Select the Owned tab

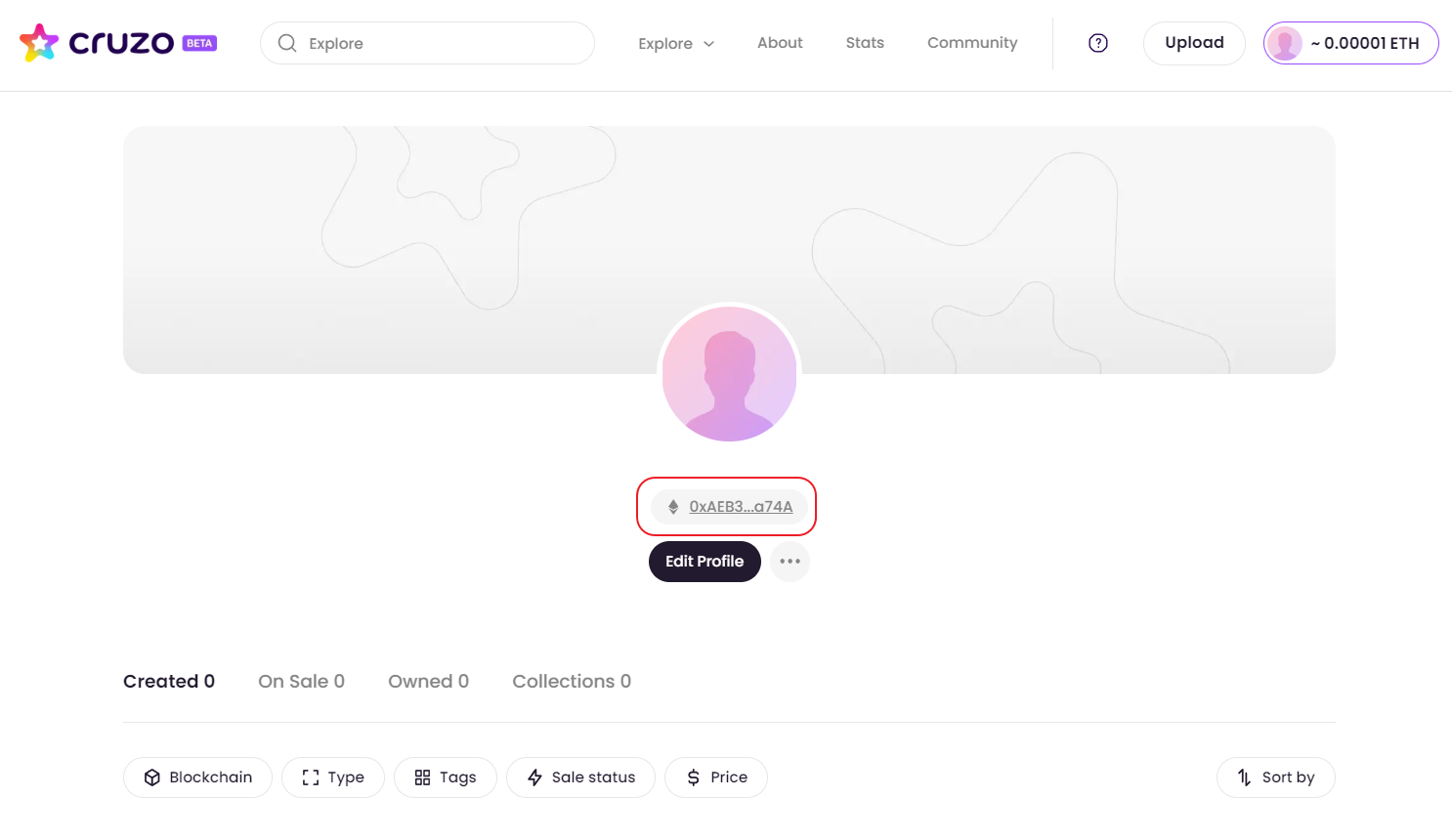428,681
